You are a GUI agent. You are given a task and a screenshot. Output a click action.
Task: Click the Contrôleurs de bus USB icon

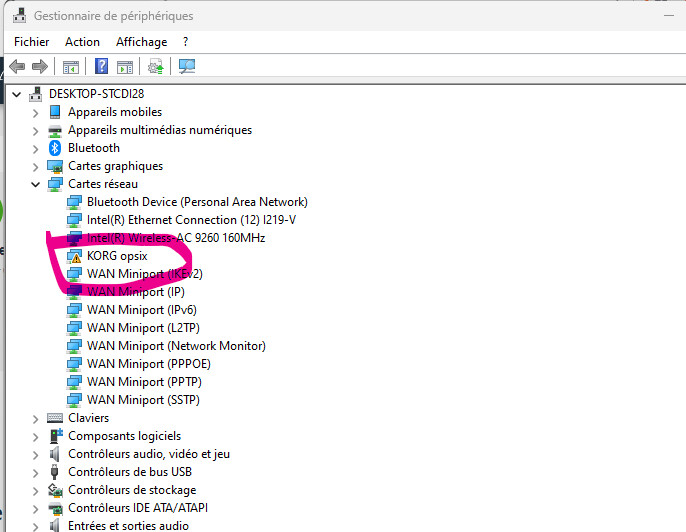(55, 472)
